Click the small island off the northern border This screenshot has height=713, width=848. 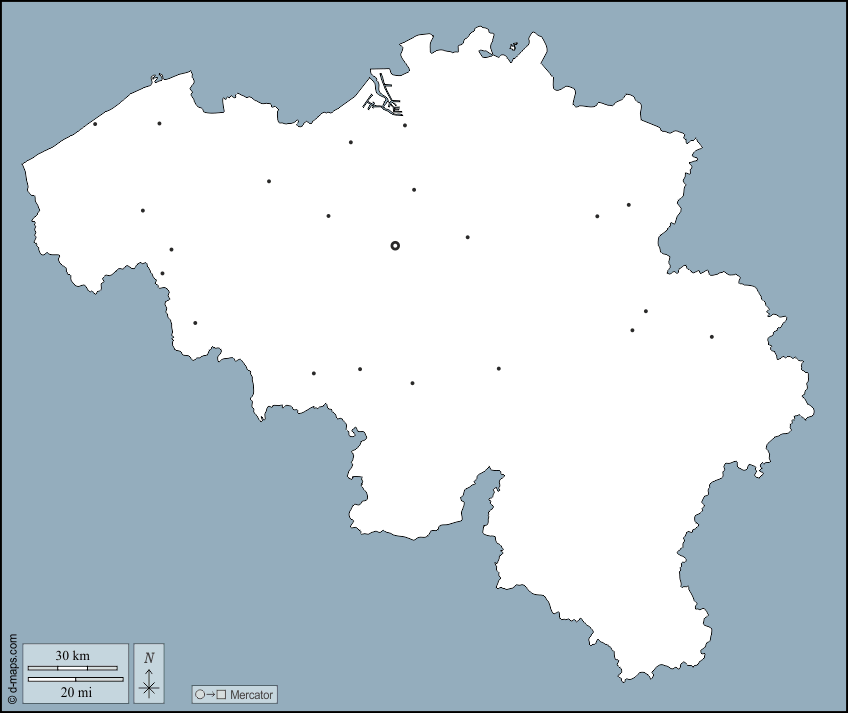click(x=513, y=46)
